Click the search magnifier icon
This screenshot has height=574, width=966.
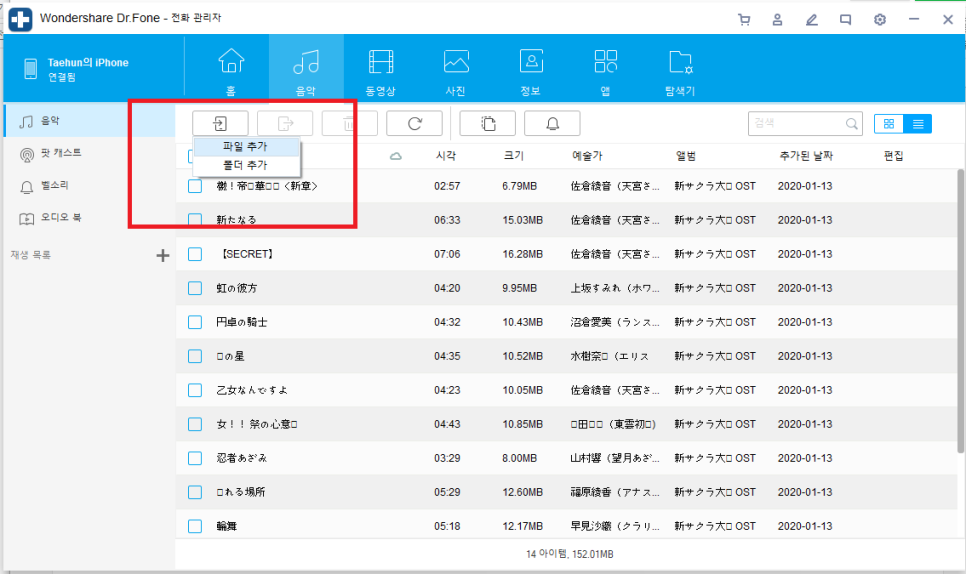coord(851,124)
